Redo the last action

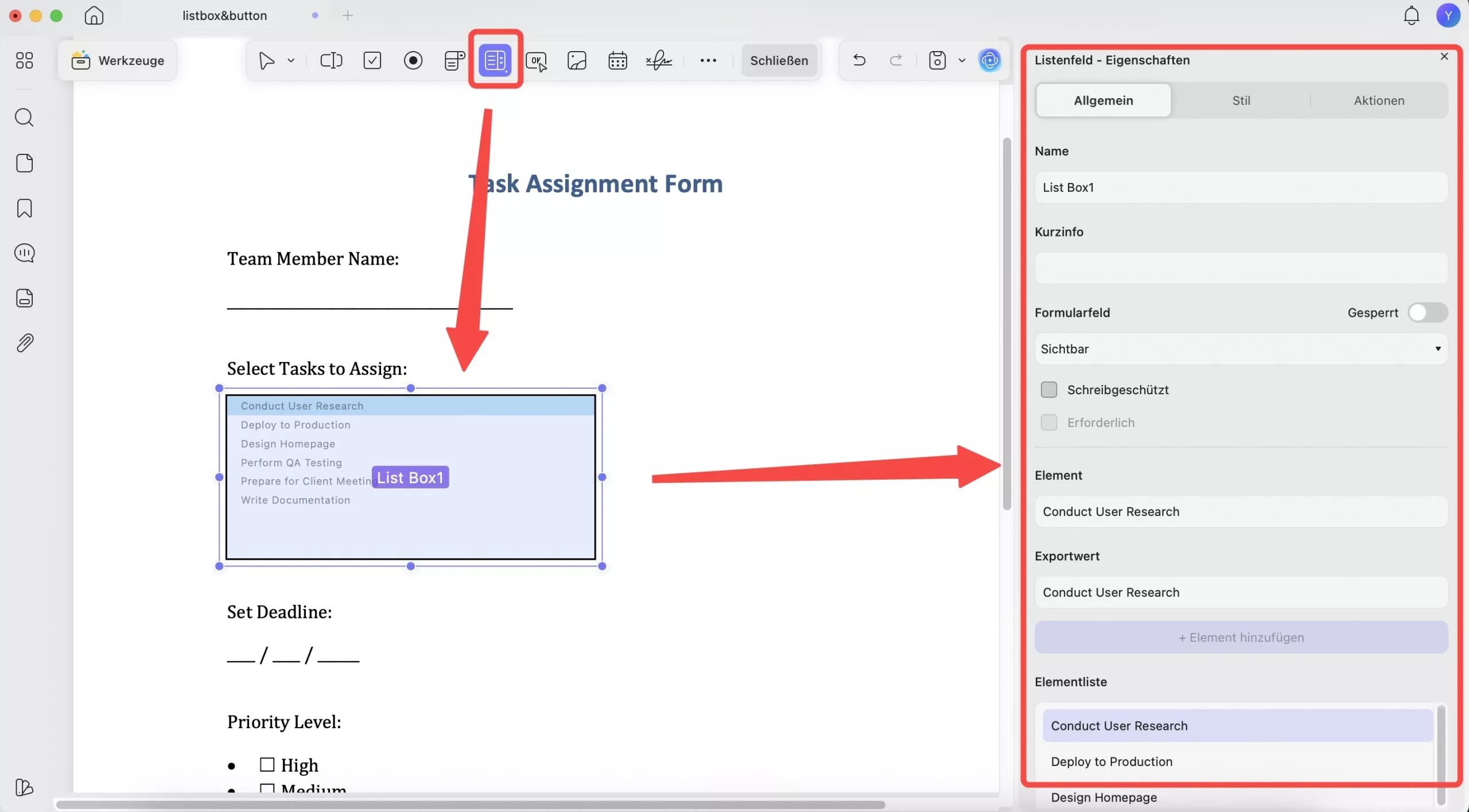[x=896, y=60]
